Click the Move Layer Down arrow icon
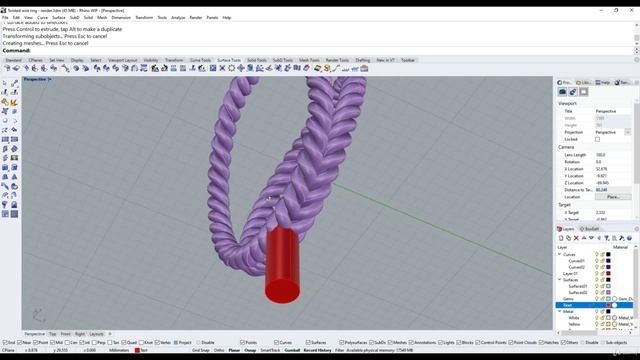The width and height of the screenshot is (640, 360). coord(591,238)
